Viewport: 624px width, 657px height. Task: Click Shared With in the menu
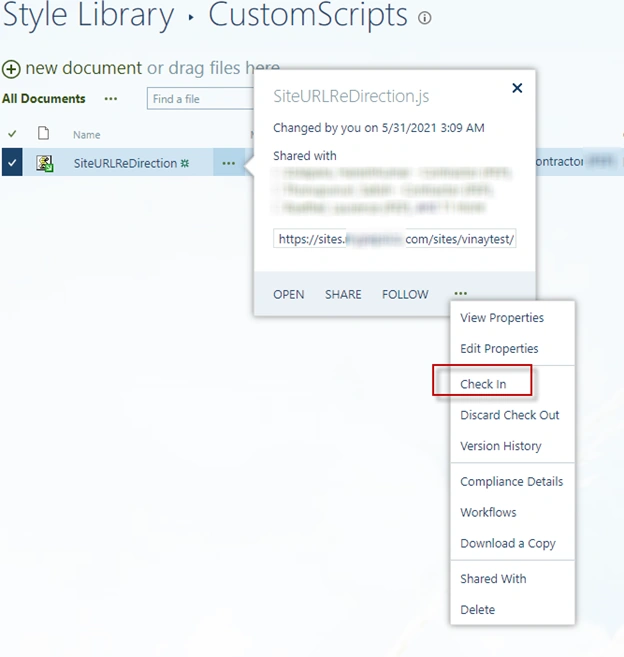tap(493, 579)
